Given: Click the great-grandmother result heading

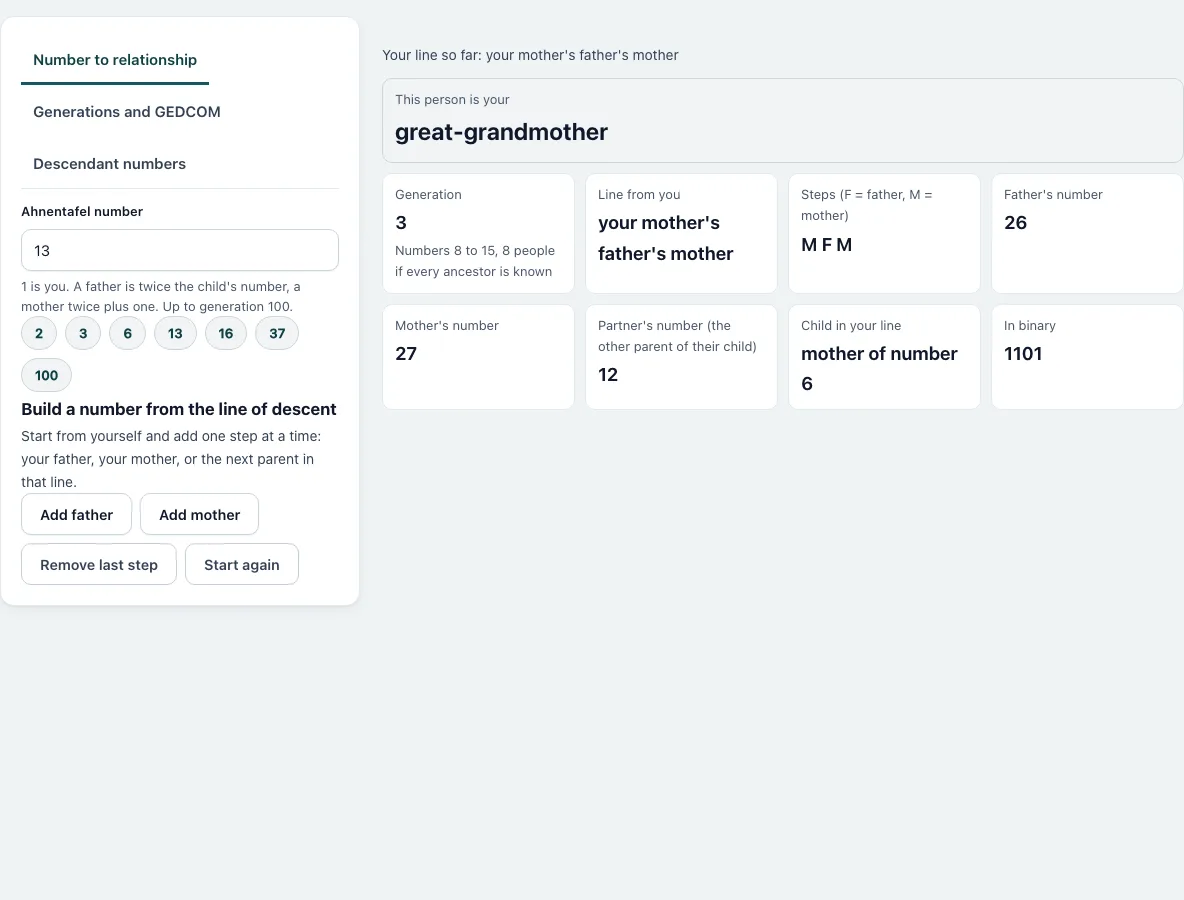Looking at the screenshot, I should tap(501, 132).
